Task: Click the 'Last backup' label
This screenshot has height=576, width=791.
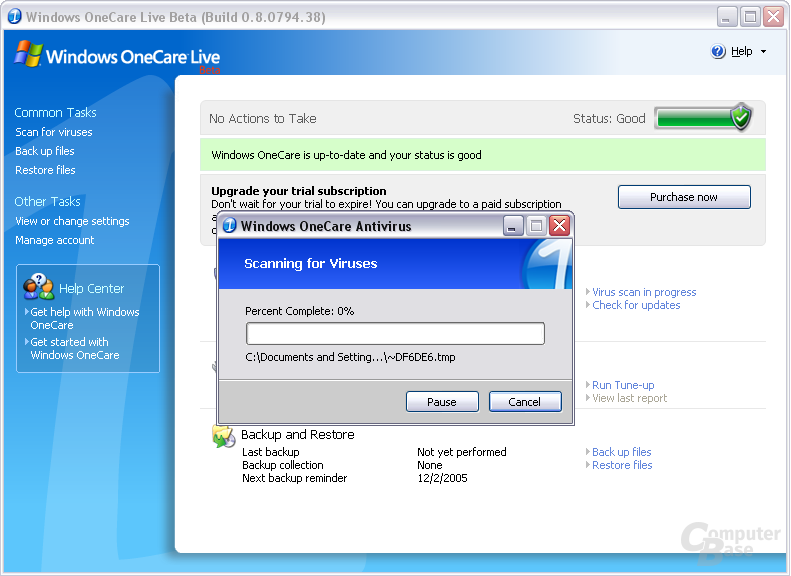Action: [271, 452]
